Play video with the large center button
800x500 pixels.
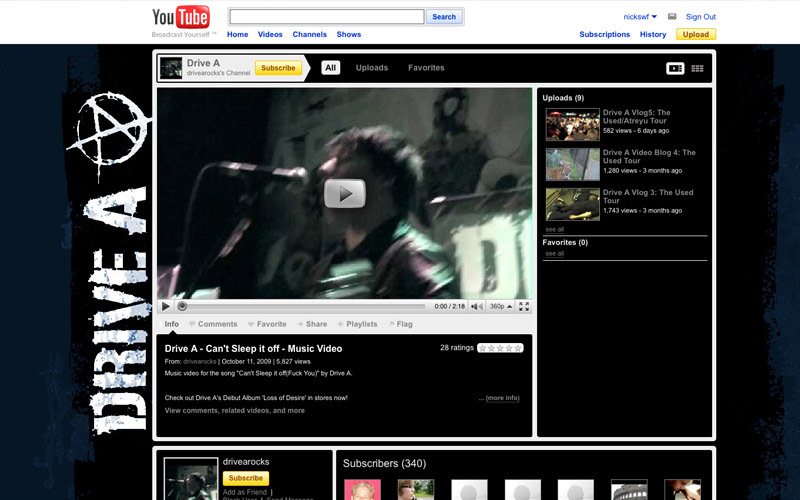[x=345, y=193]
